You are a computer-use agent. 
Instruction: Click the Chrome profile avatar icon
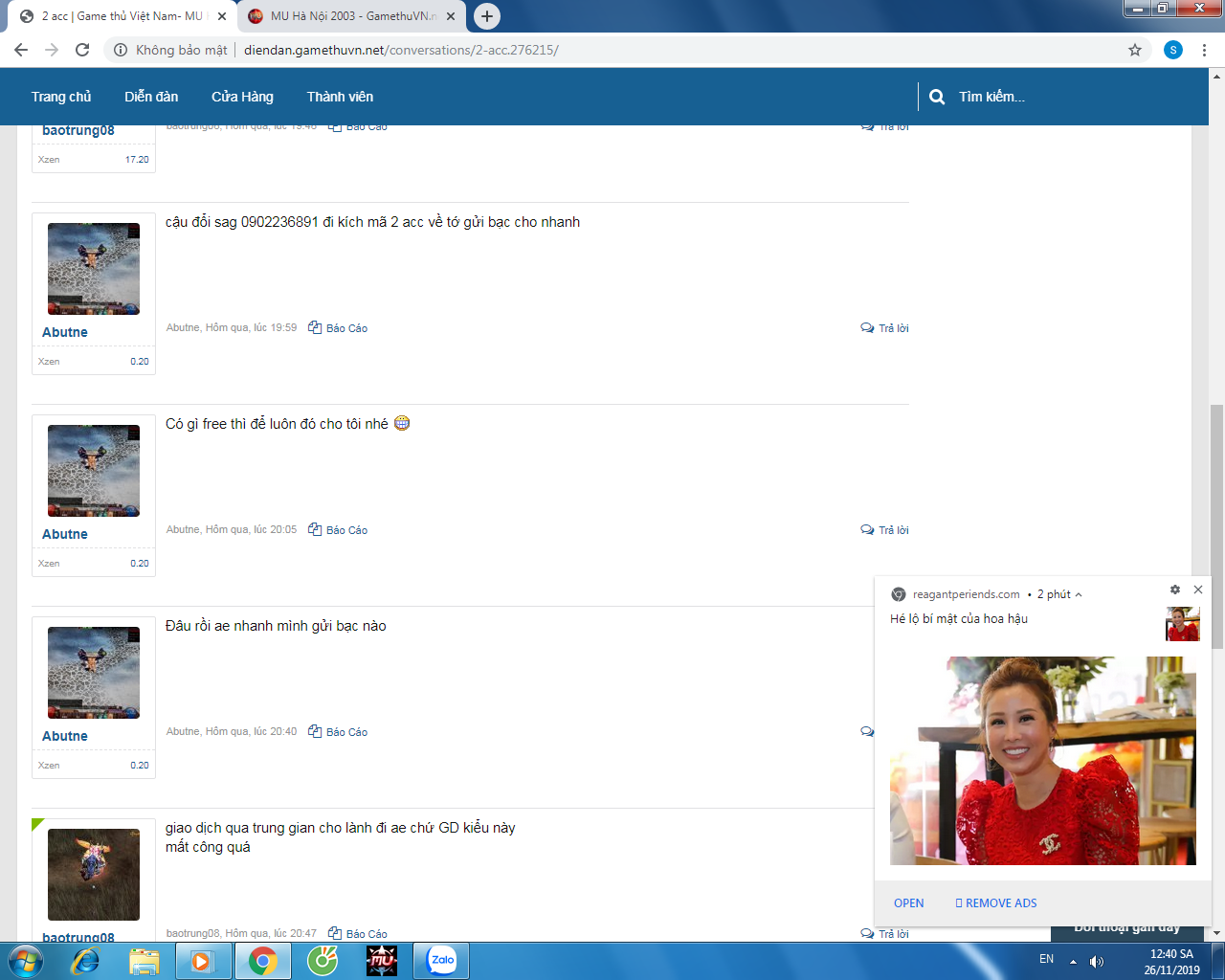coord(1172,50)
